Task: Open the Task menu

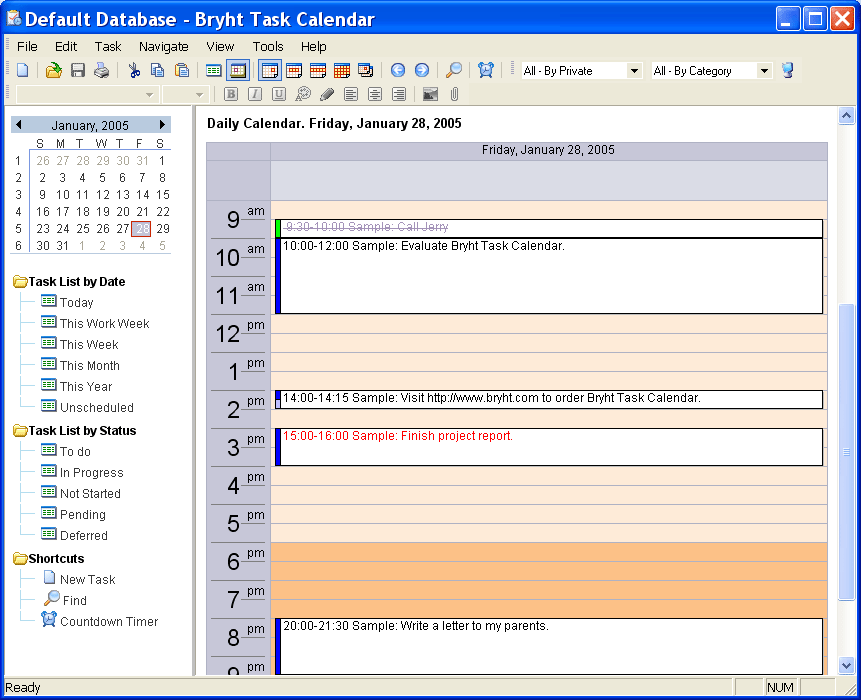Action: tap(108, 47)
